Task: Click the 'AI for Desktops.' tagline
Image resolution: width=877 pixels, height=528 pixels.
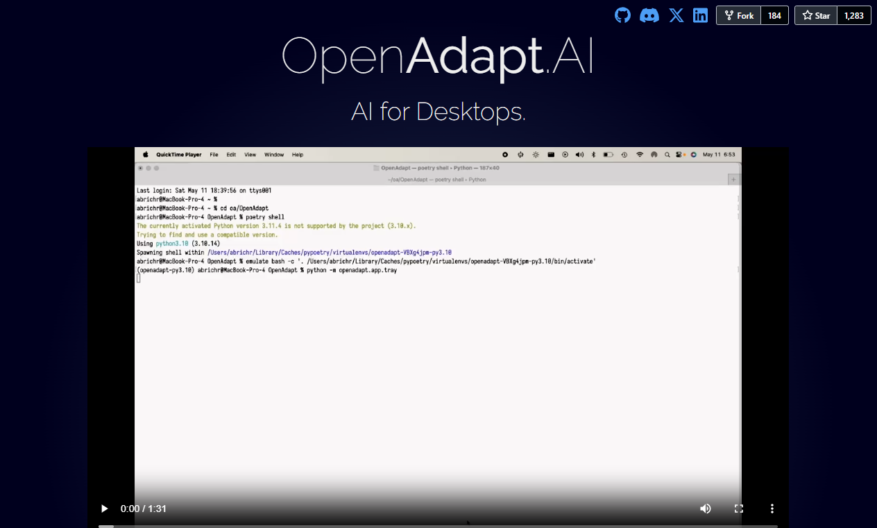Action: pos(438,111)
